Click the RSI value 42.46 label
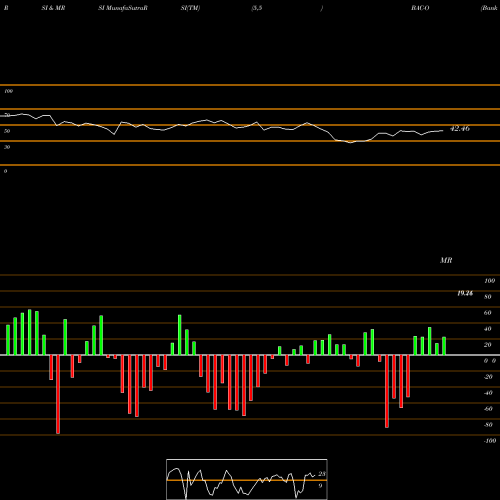This screenshot has height=500, width=500. (460, 128)
